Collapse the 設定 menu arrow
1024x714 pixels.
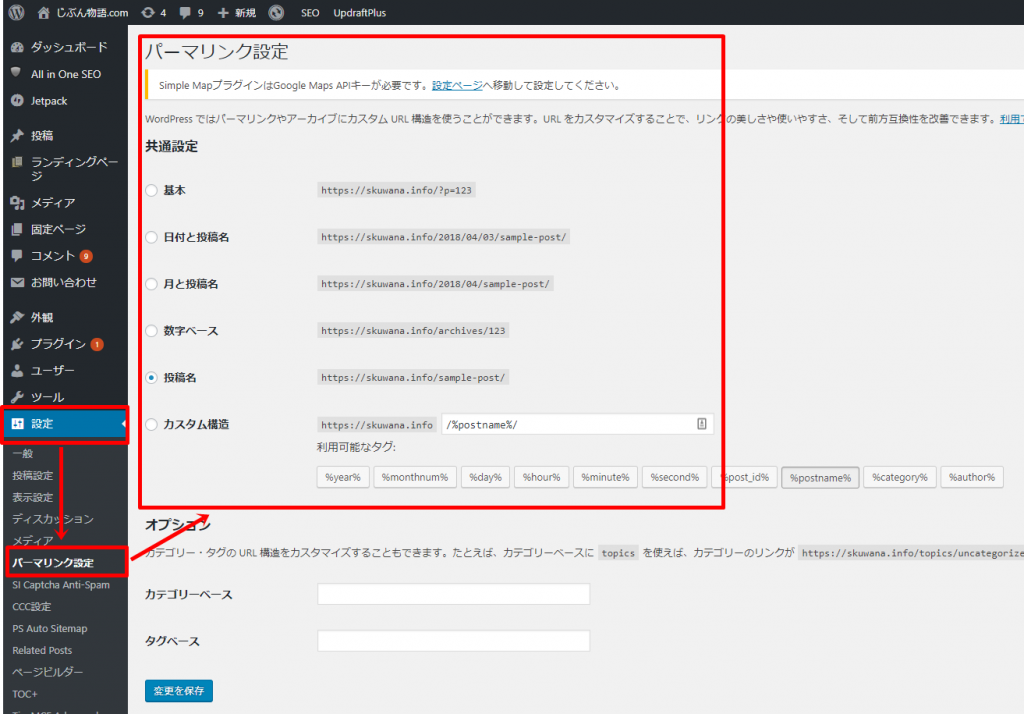123,424
